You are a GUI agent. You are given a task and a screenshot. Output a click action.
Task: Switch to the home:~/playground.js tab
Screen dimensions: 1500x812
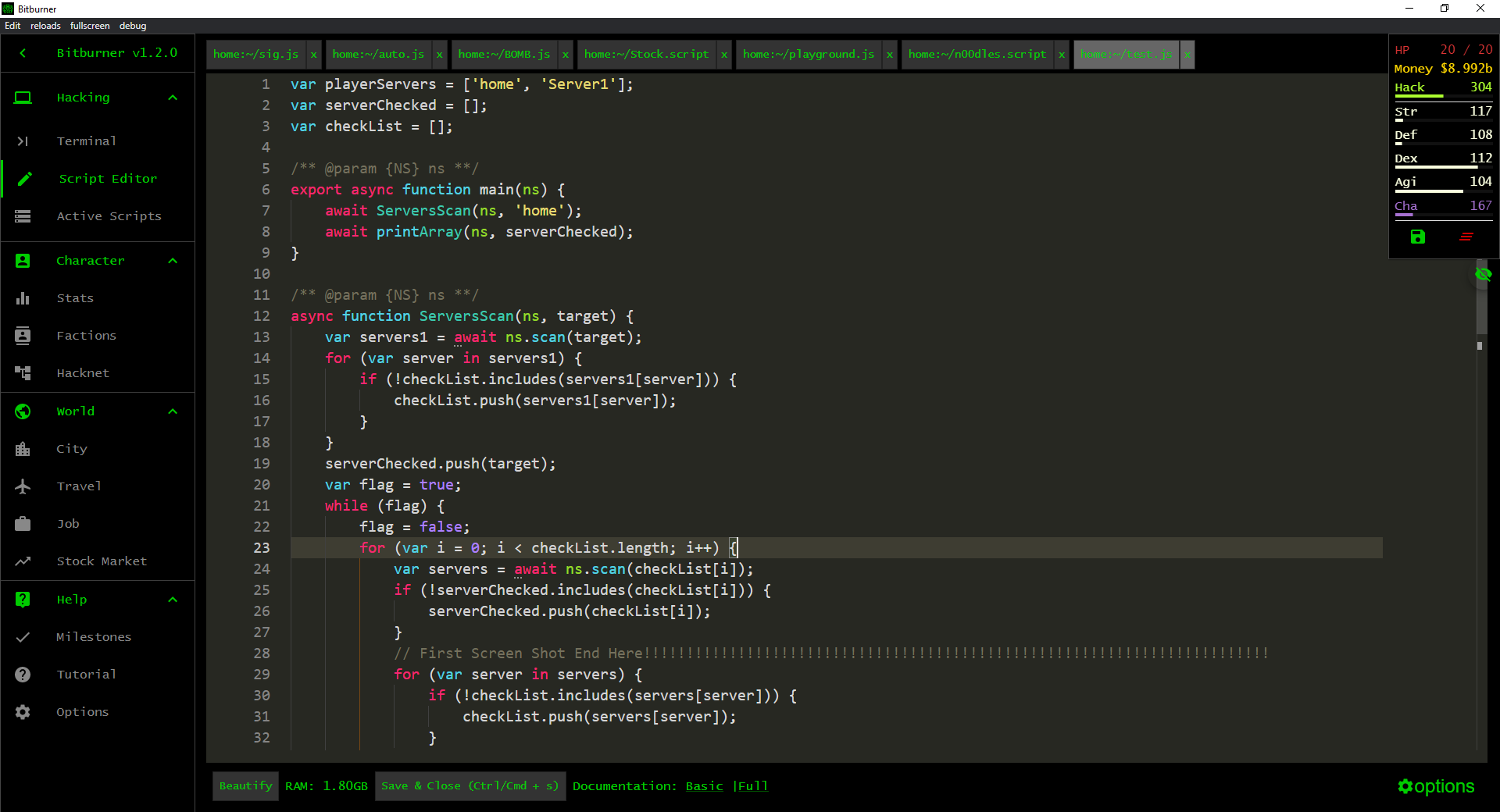click(809, 55)
